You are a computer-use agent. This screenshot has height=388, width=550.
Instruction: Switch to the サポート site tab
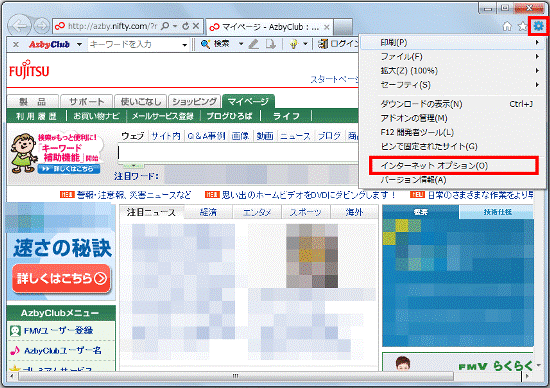pyautogui.click(x=86, y=102)
